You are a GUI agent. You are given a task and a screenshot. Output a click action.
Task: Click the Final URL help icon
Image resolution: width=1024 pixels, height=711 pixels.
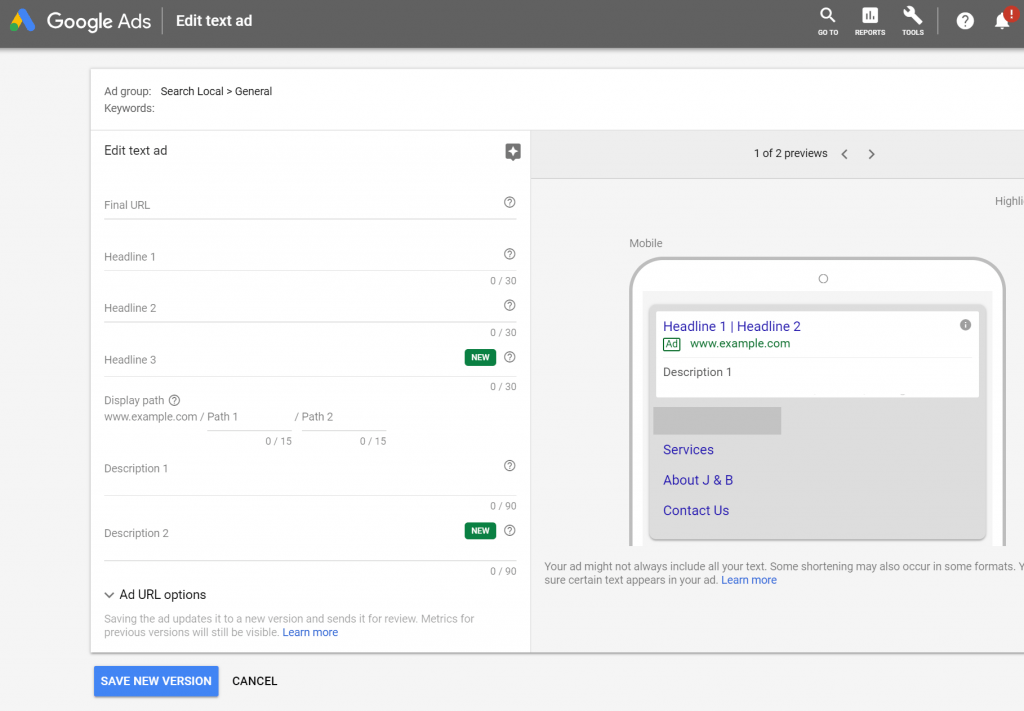[x=510, y=203]
